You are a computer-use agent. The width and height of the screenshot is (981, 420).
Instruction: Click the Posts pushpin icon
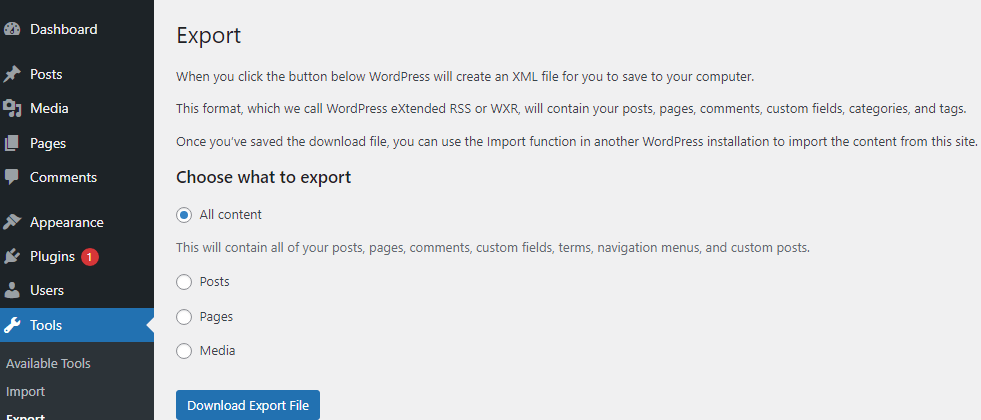[x=12, y=74]
